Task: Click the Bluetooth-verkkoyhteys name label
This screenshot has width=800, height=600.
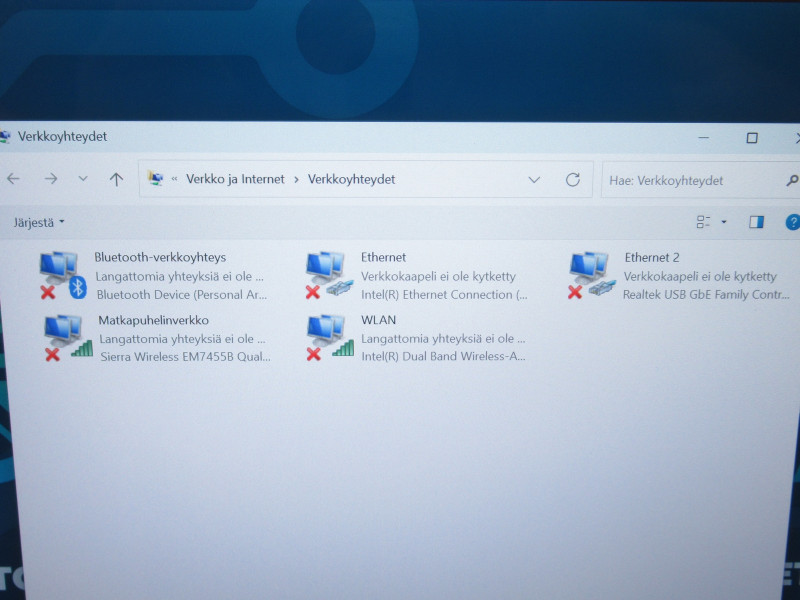Action: pyautogui.click(x=160, y=257)
